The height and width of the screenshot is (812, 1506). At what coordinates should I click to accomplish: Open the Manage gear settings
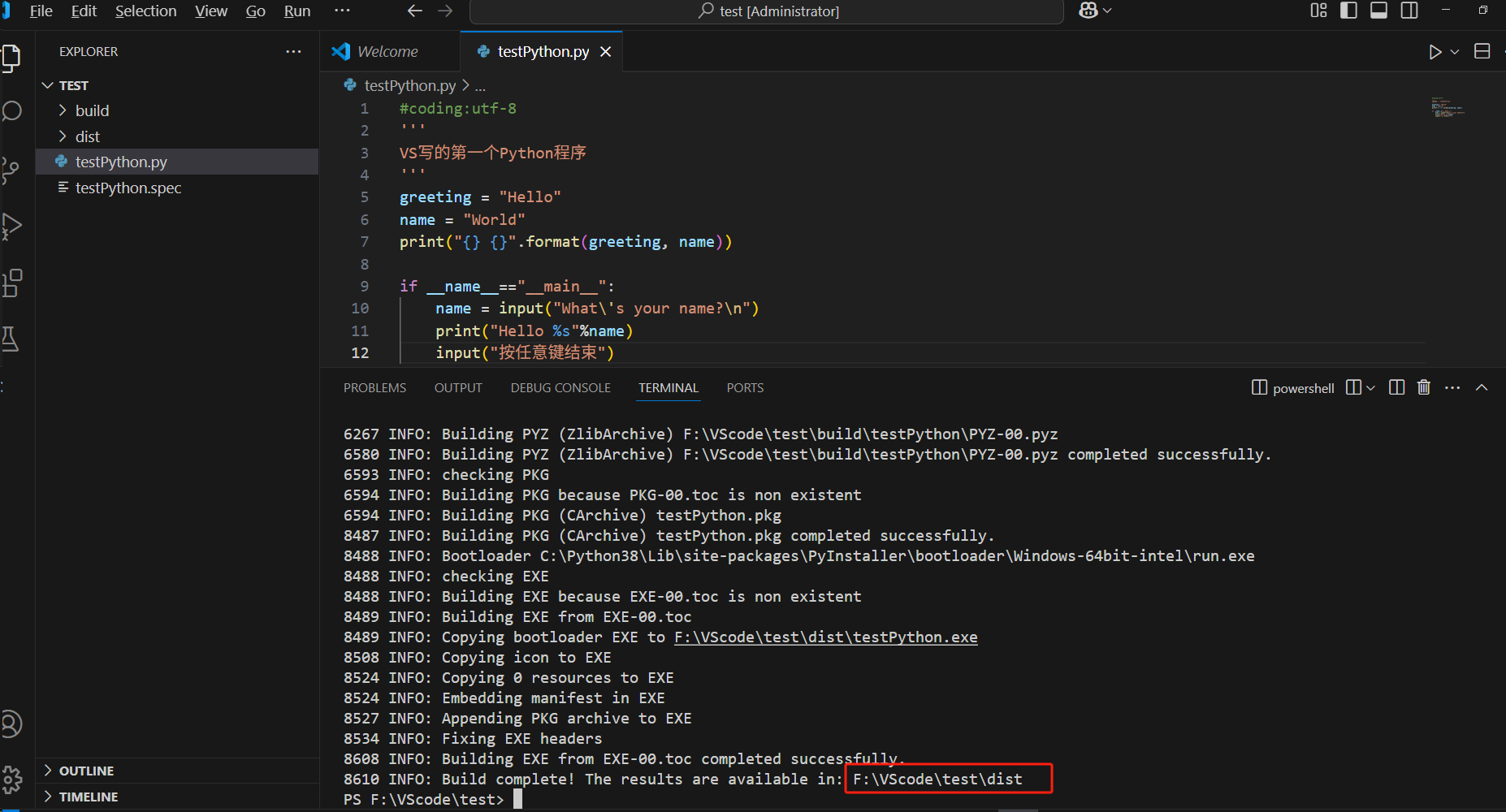coord(11,780)
